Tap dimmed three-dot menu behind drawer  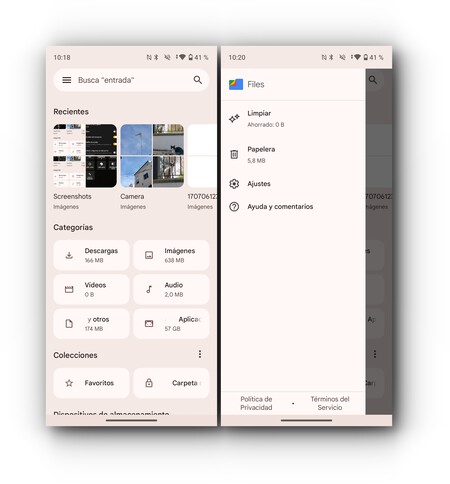pos(375,354)
